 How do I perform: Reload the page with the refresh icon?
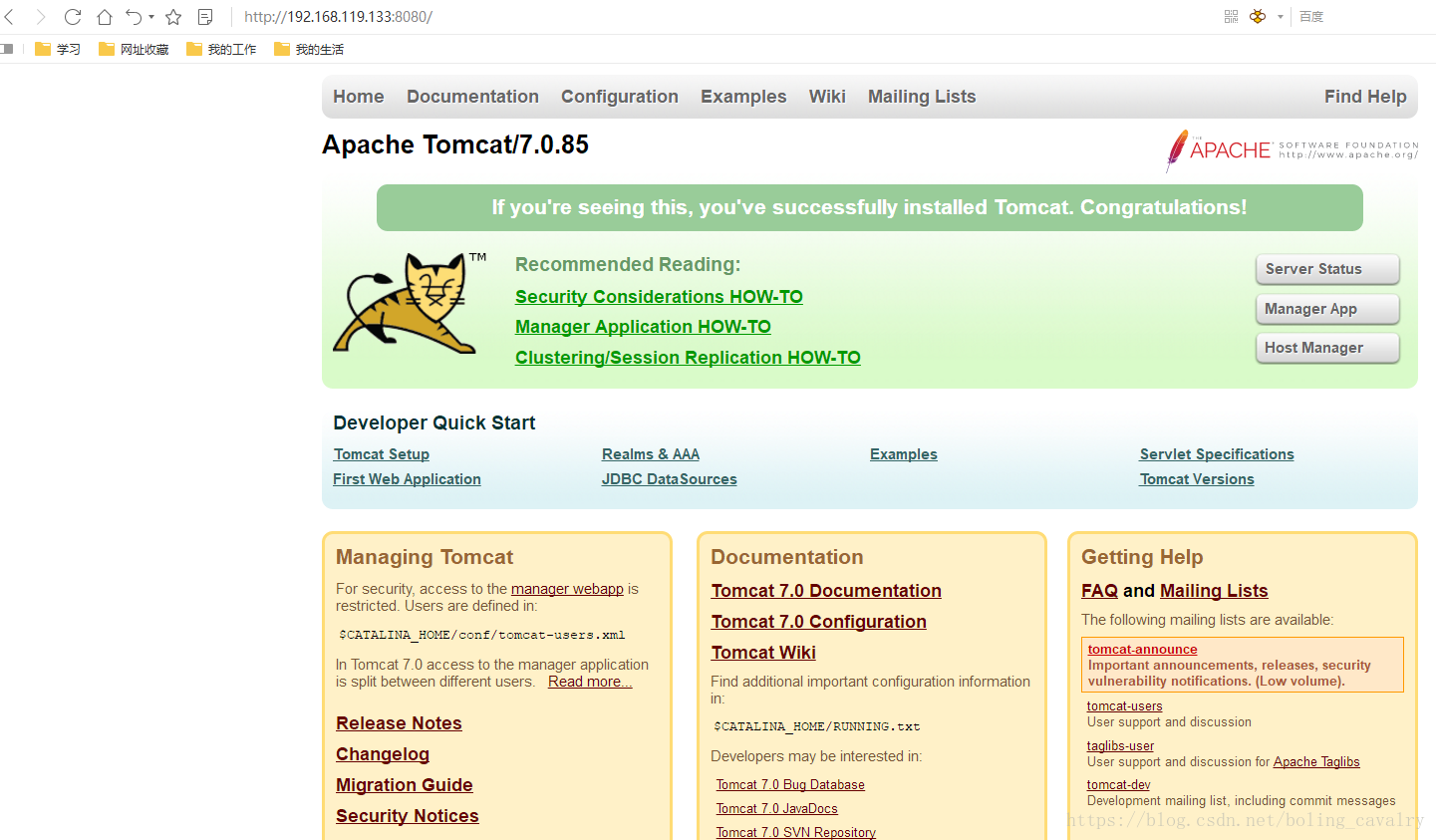73,17
